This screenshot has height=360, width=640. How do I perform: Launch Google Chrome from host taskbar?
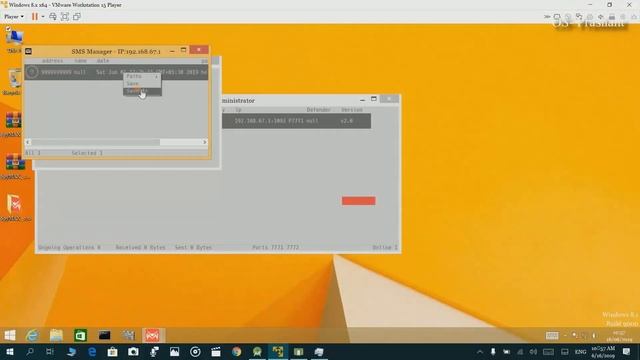point(236,352)
